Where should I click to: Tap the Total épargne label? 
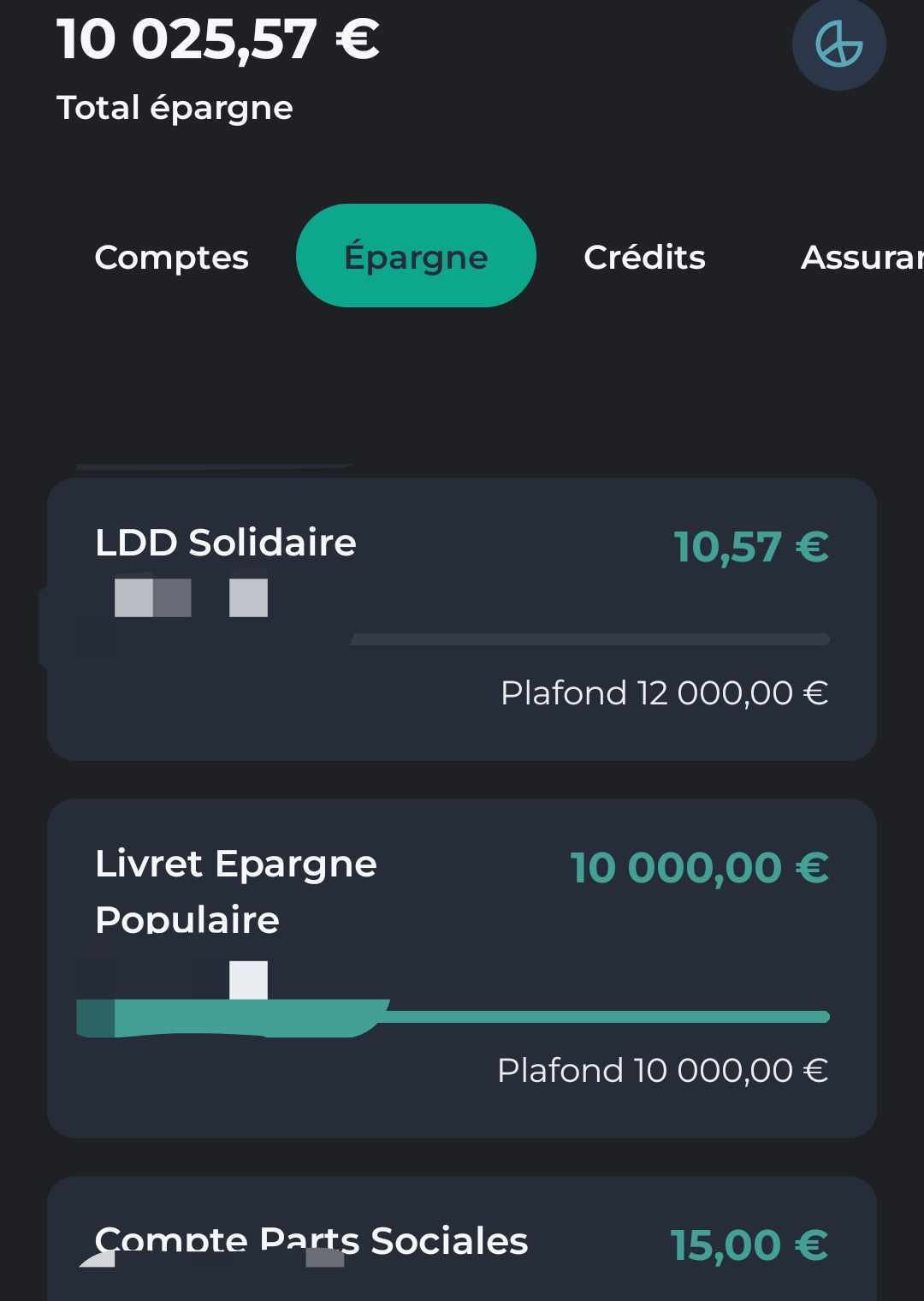pyautogui.click(x=175, y=108)
